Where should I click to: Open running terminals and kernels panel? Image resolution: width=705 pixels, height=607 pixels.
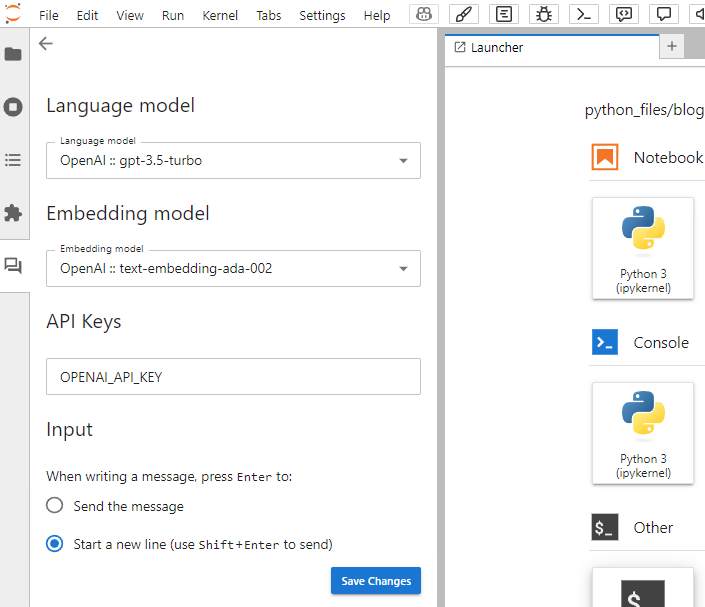pyautogui.click(x=13, y=107)
